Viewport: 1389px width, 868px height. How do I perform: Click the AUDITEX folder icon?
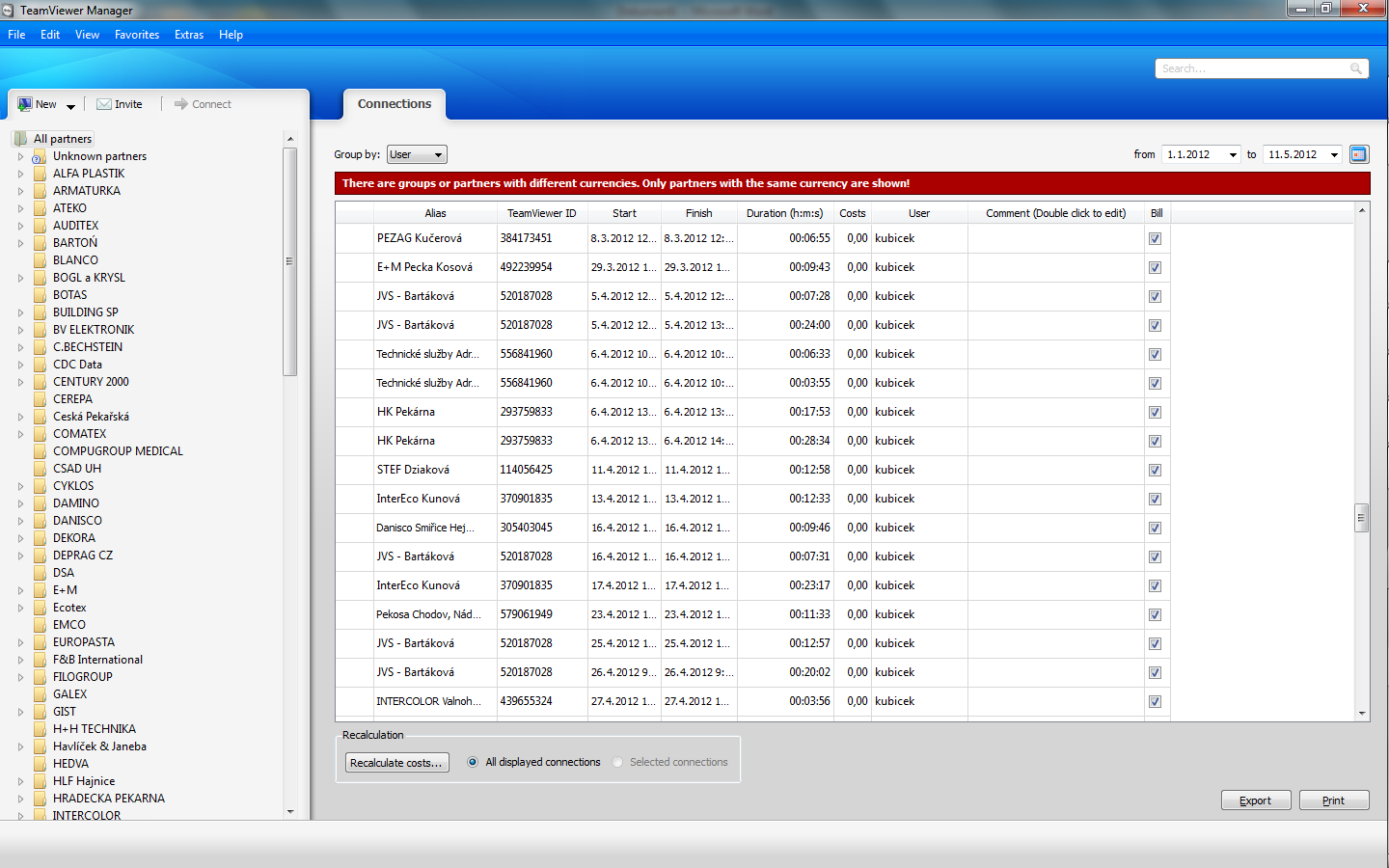(40, 226)
